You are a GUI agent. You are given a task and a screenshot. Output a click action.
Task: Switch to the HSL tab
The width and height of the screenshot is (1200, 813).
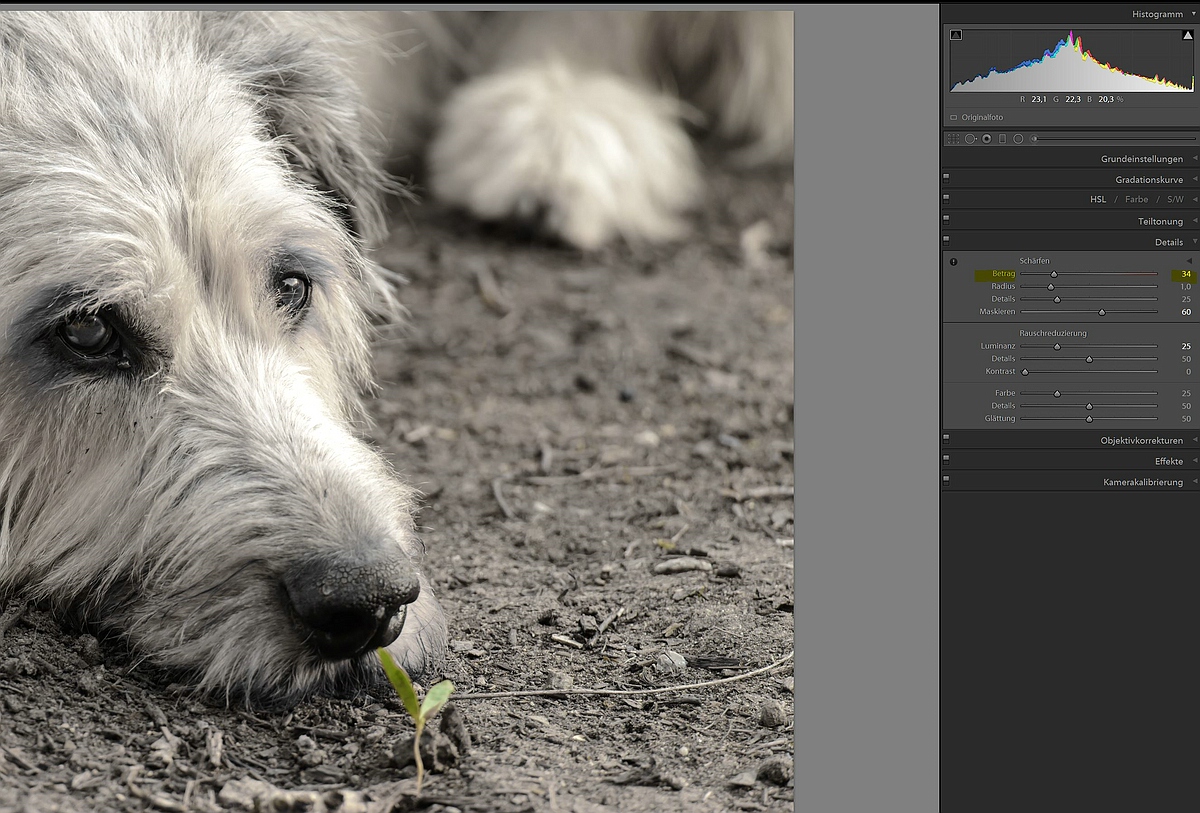[1098, 200]
